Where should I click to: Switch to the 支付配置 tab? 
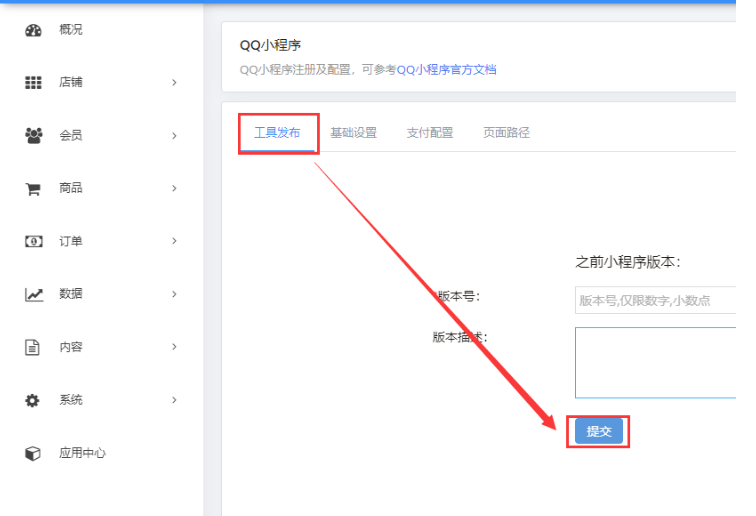pos(430,133)
